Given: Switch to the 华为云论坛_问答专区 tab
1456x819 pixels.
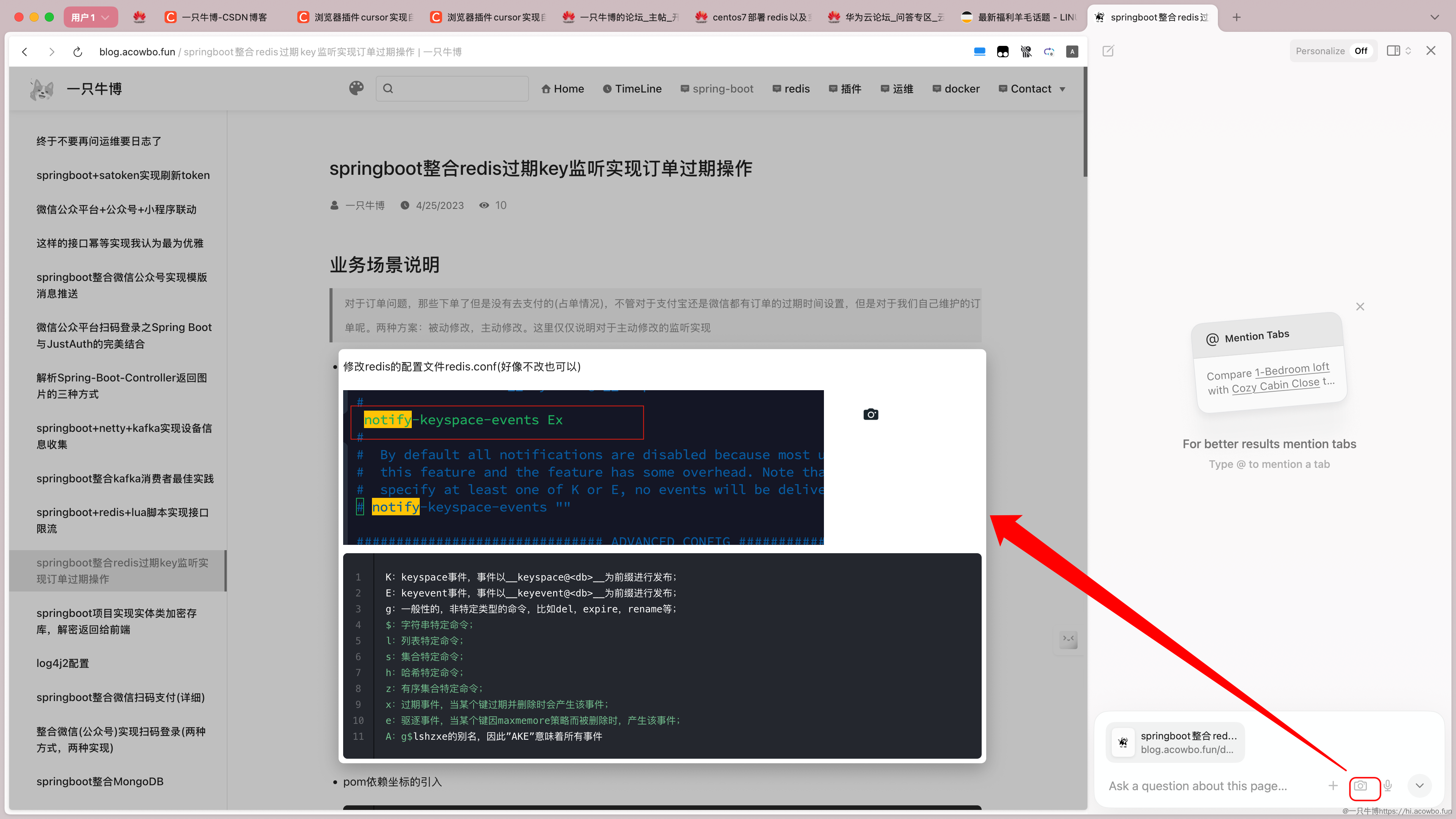Looking at the screenshot, I should (886, 17).
